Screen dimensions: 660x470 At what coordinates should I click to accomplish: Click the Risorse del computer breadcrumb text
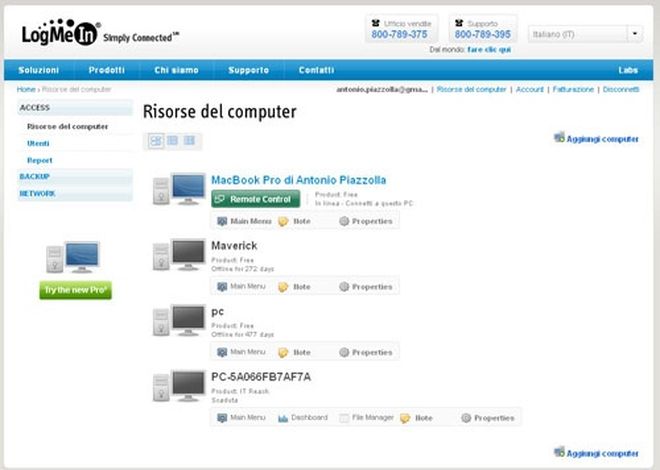(x=77, y=89)
